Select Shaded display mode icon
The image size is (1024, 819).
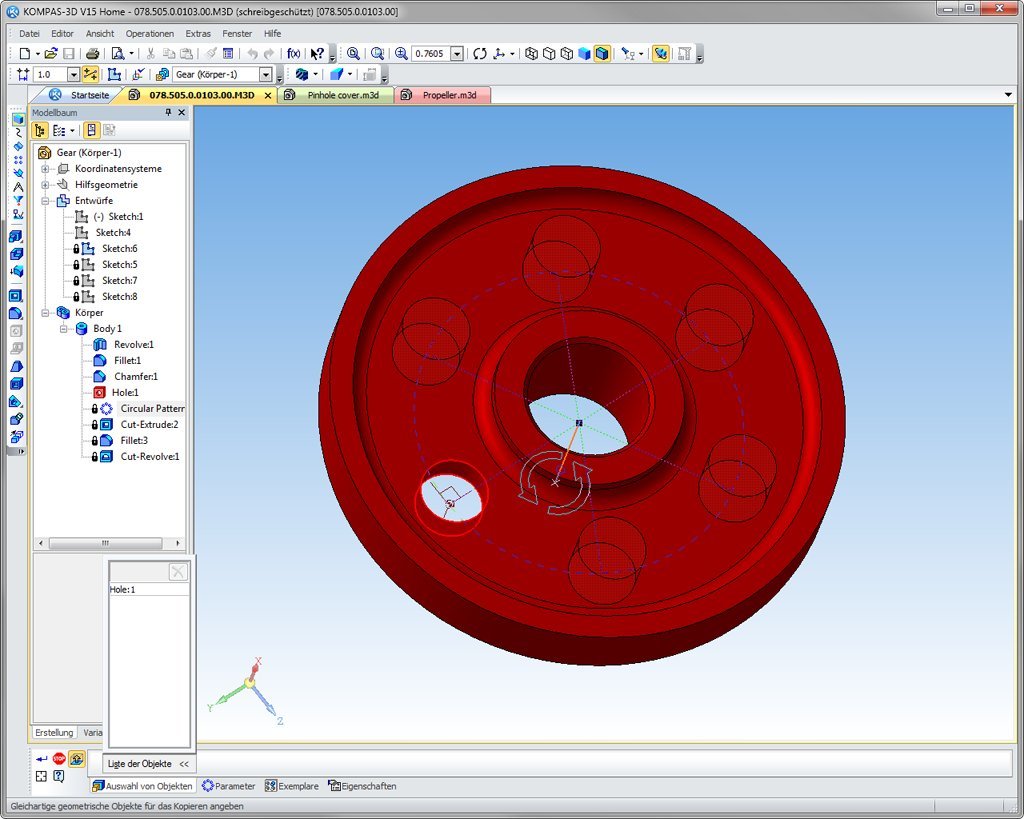584,54
